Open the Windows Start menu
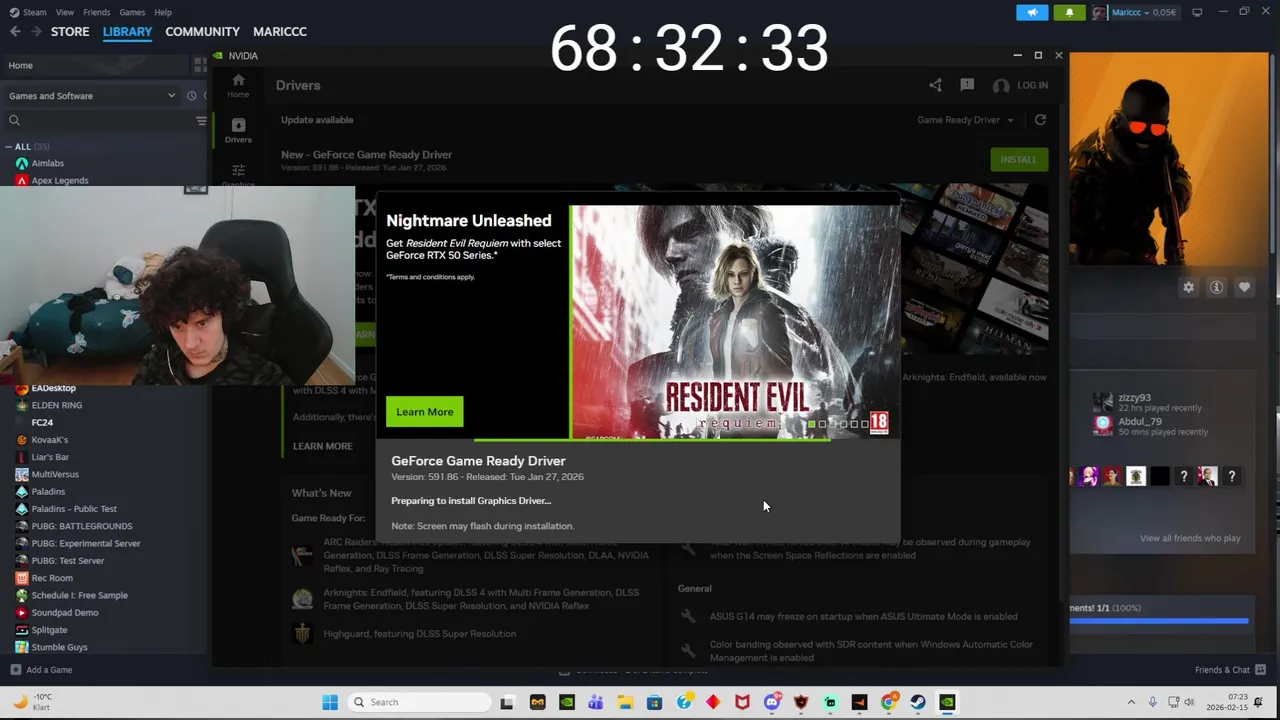Screen dimensions: 1280x720 [x=330, y=702]
